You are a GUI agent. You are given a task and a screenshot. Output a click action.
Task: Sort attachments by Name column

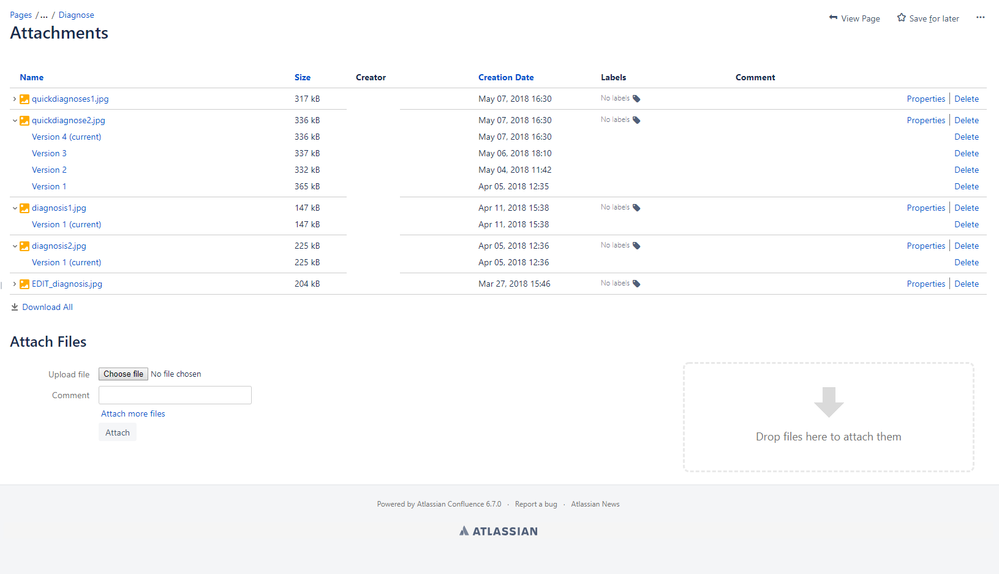(x=31, y=77)
